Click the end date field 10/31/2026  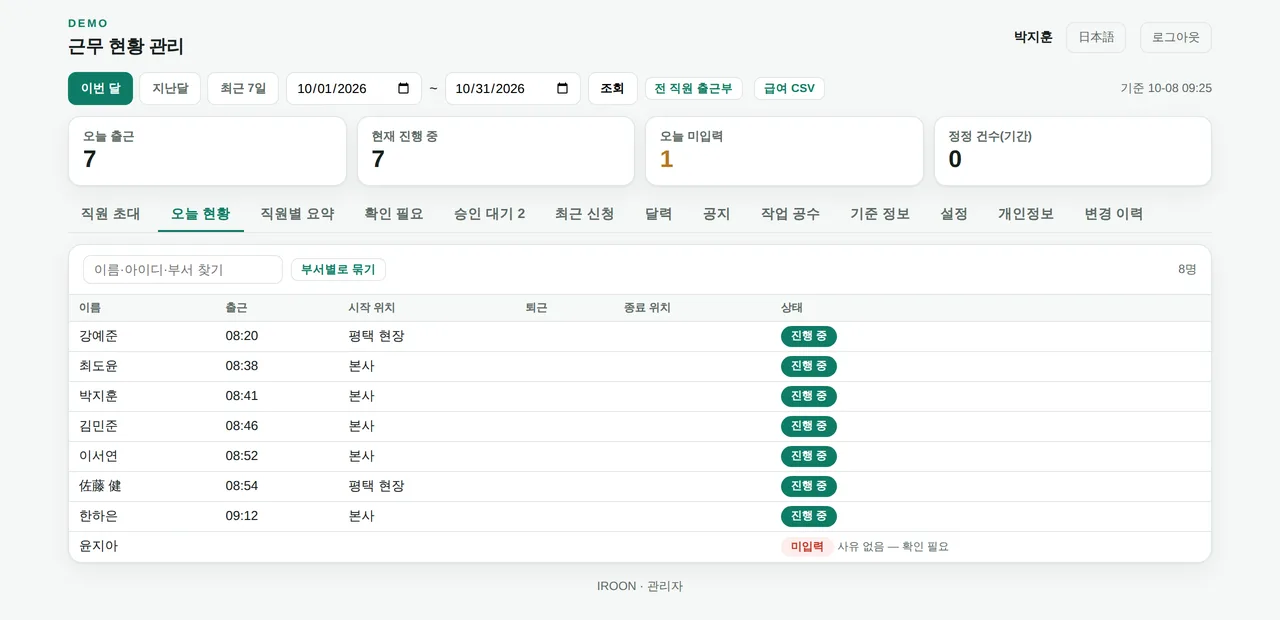tap(512, 88)
